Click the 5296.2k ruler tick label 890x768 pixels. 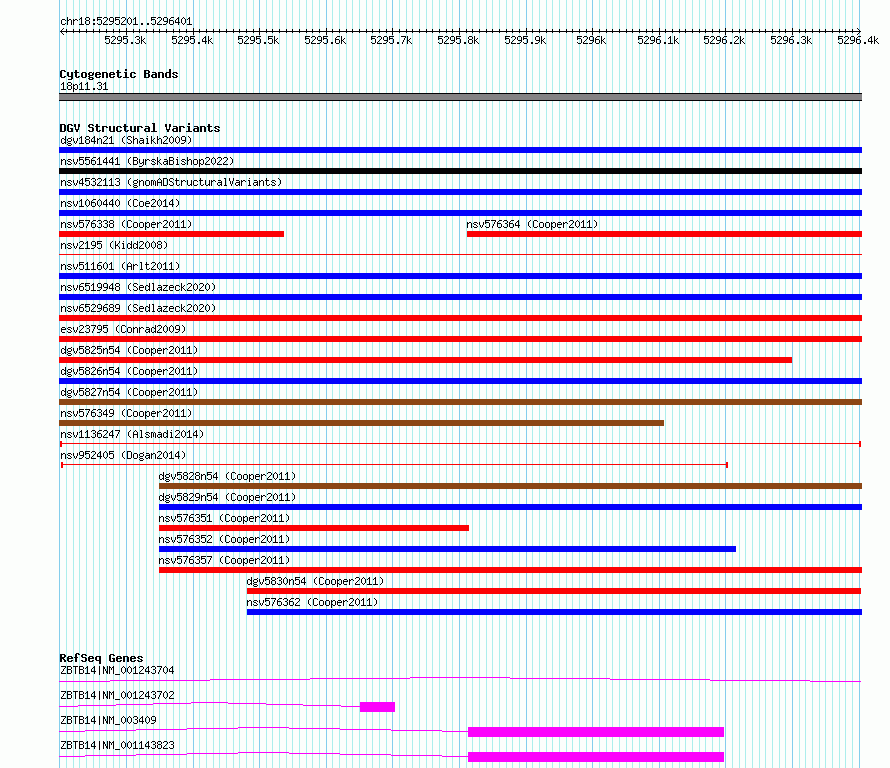click(724, 40)
